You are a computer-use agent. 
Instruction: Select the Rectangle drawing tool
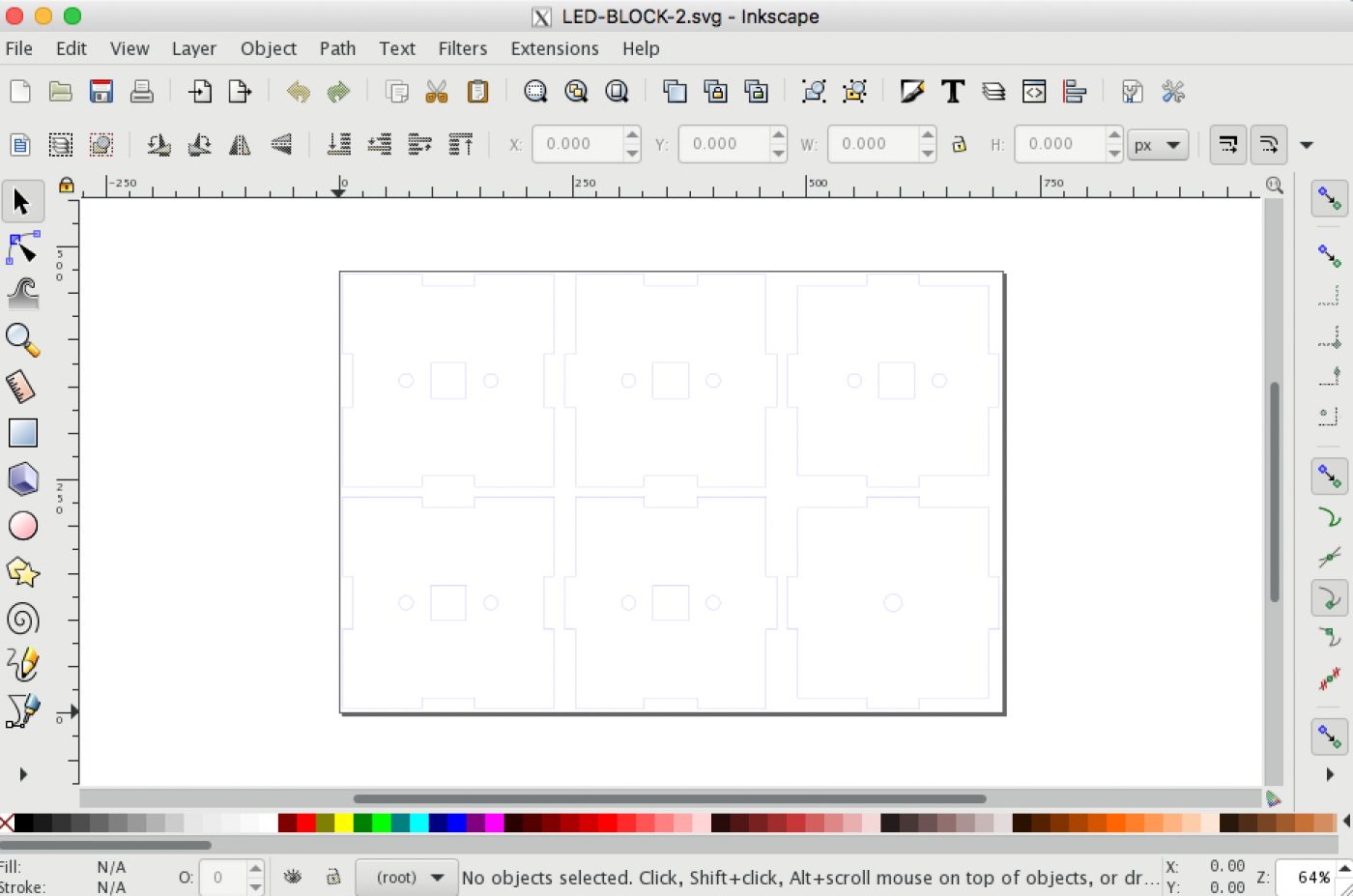coord(22,433)
